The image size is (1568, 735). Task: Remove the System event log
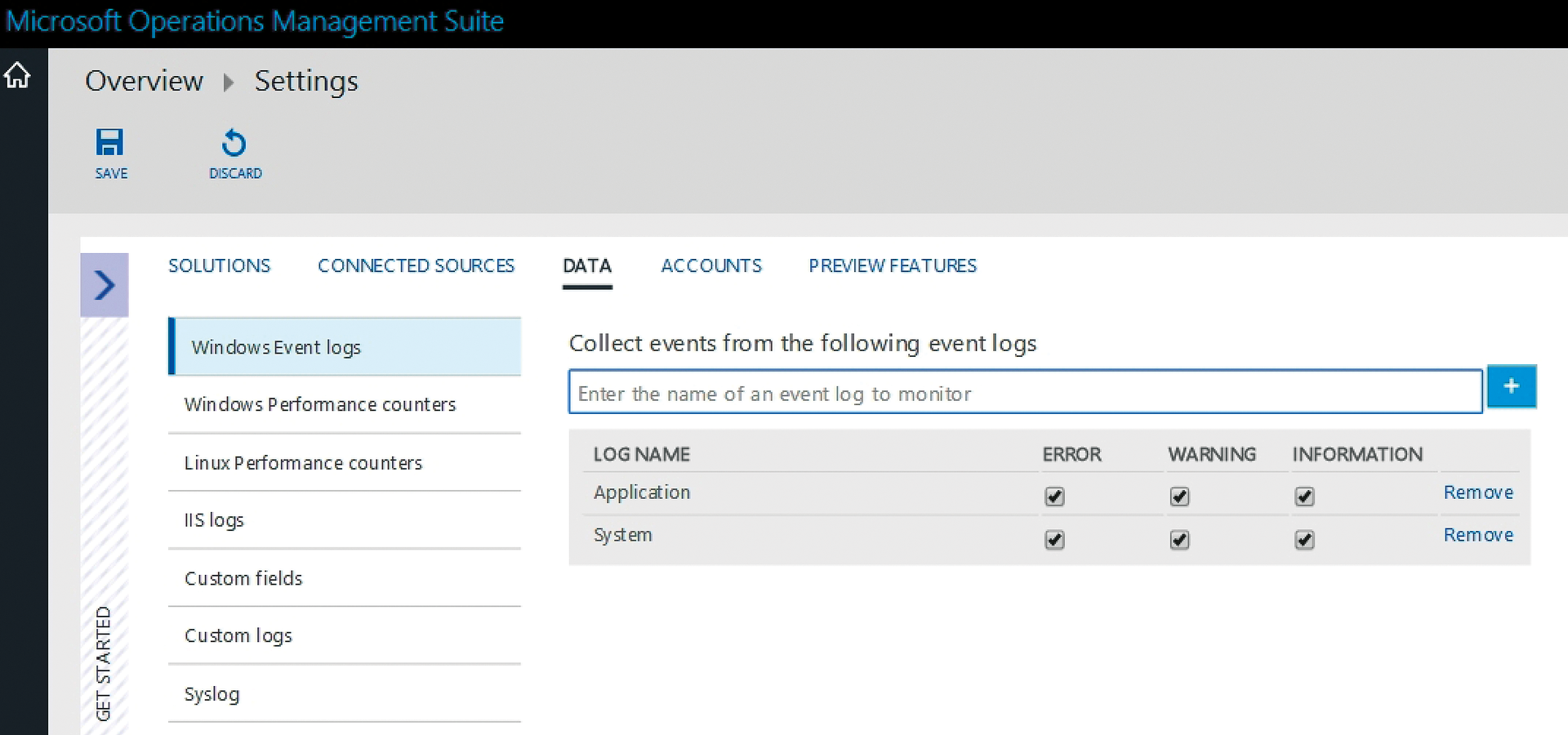pos(1478,535)
